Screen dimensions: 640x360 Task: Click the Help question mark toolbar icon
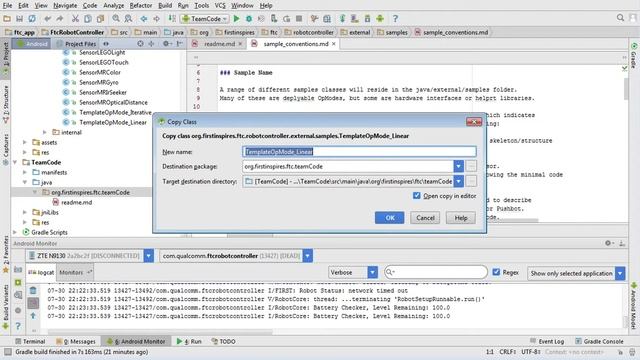pos(395,18)
